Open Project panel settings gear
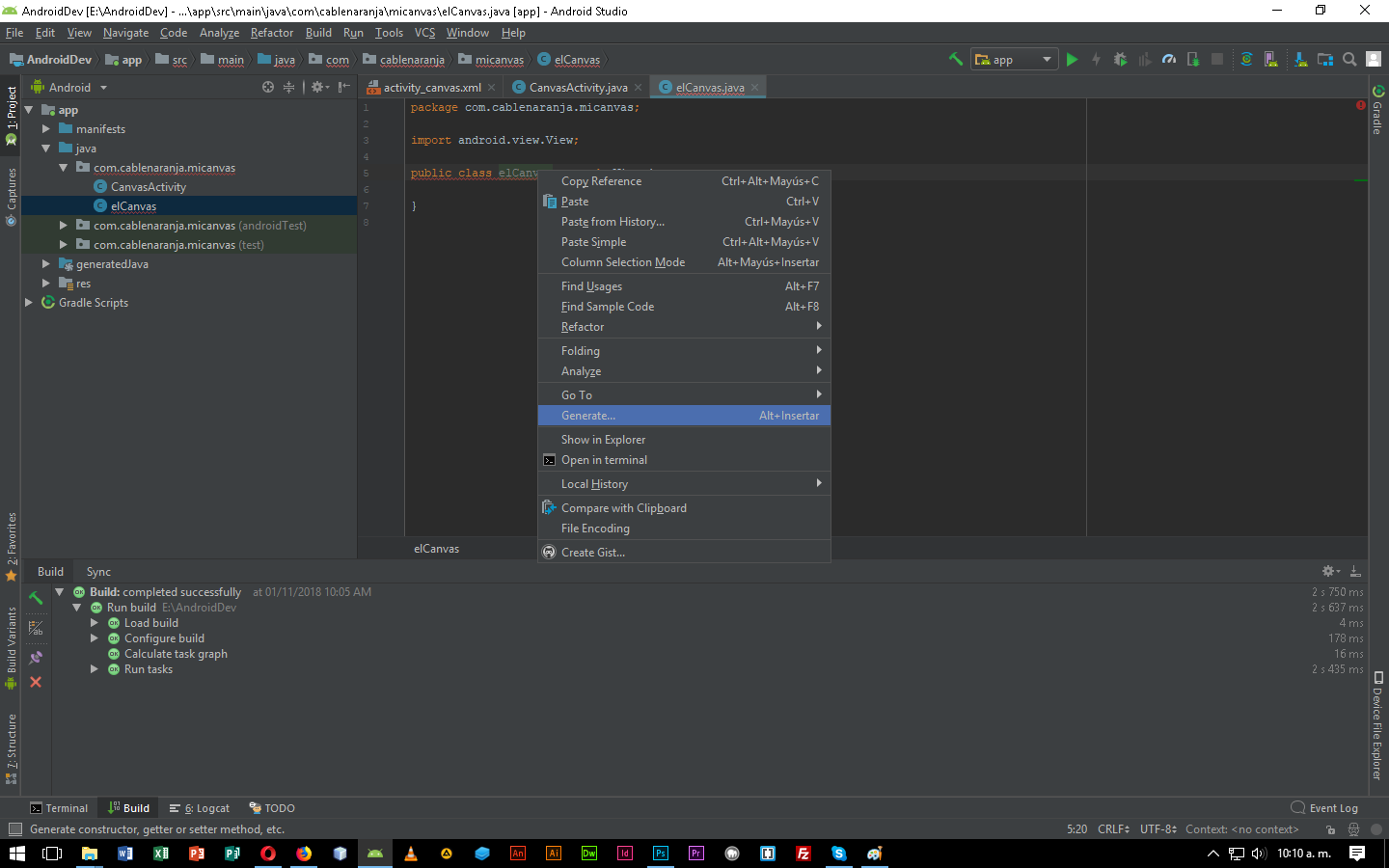Image resolution: width=1389 pixels, height=868 pixels. (x=319, y=87)
